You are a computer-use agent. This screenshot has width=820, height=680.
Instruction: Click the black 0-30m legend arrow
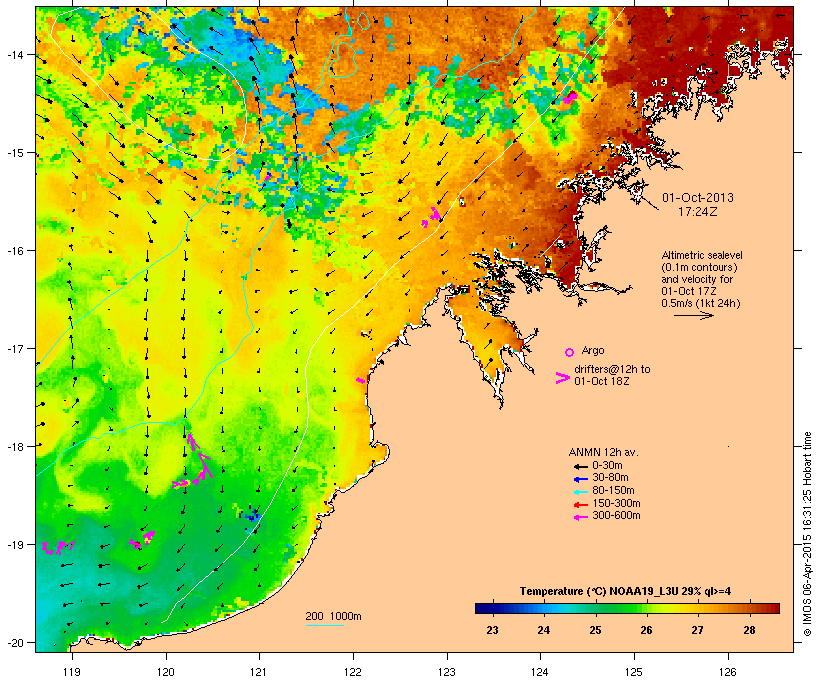(x=580, y=466)
